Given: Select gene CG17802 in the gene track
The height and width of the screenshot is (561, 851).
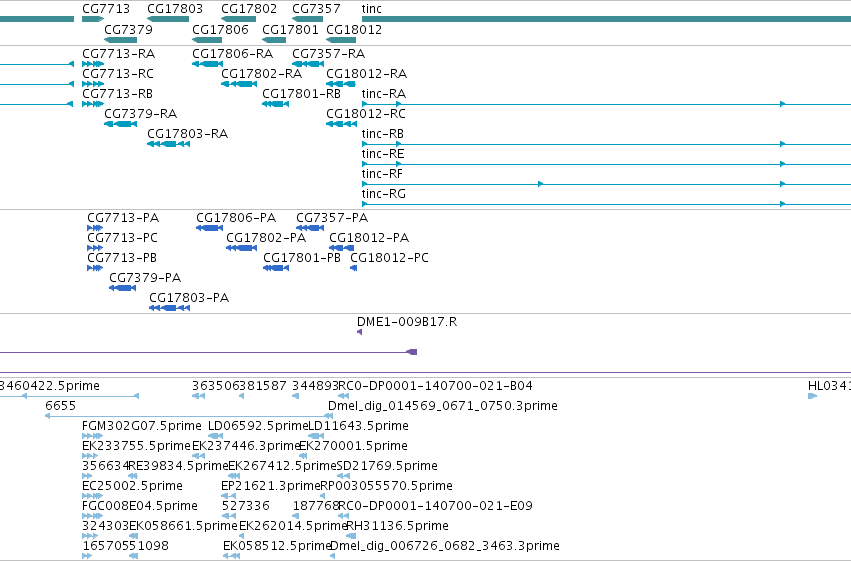Looking at the screenshot, I should [249, 9].
